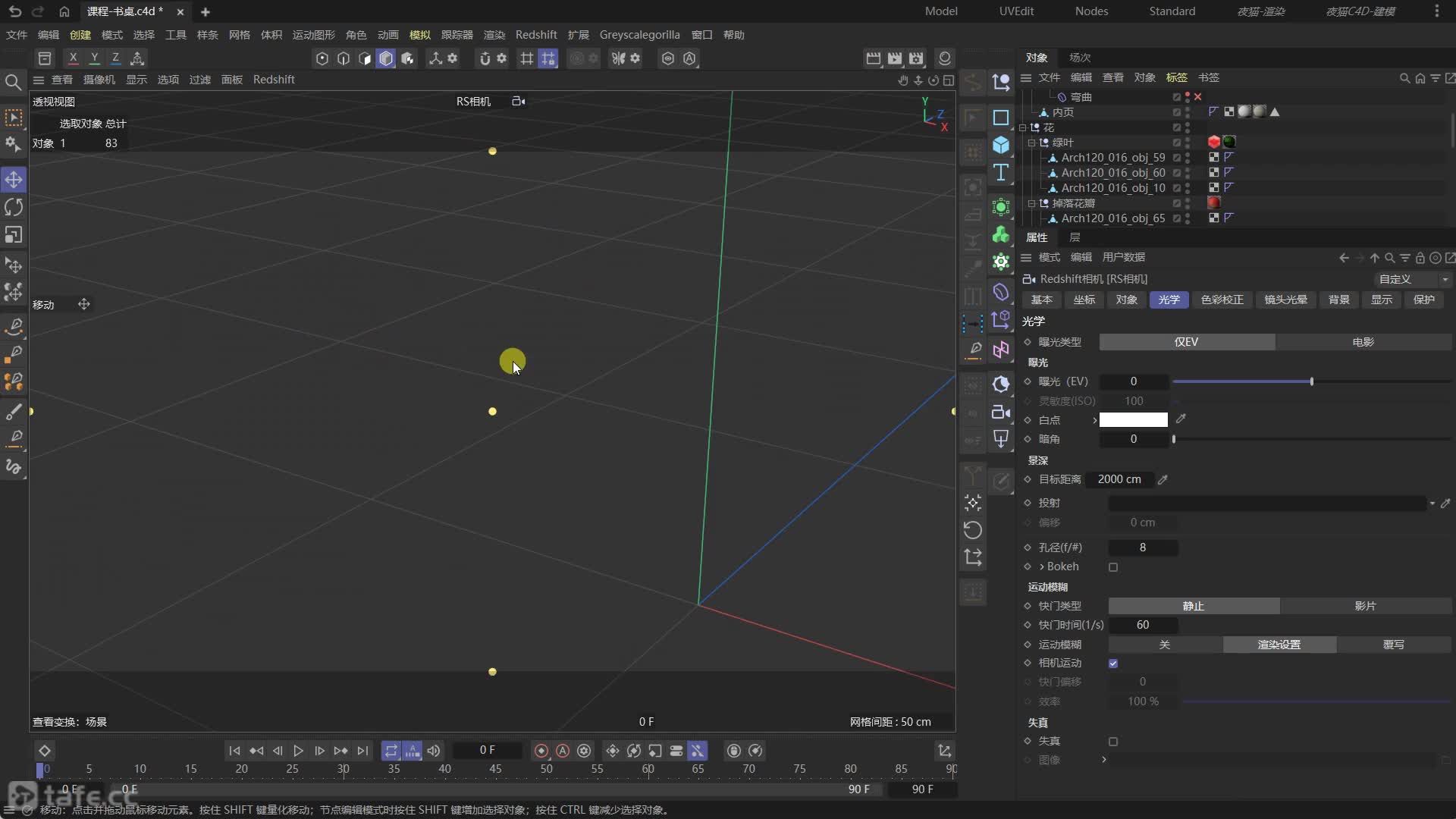The width and height of the screenshot is (1456, 819).
Task: Enable the 失真 checkbox
Action: tap(1113, 742)
